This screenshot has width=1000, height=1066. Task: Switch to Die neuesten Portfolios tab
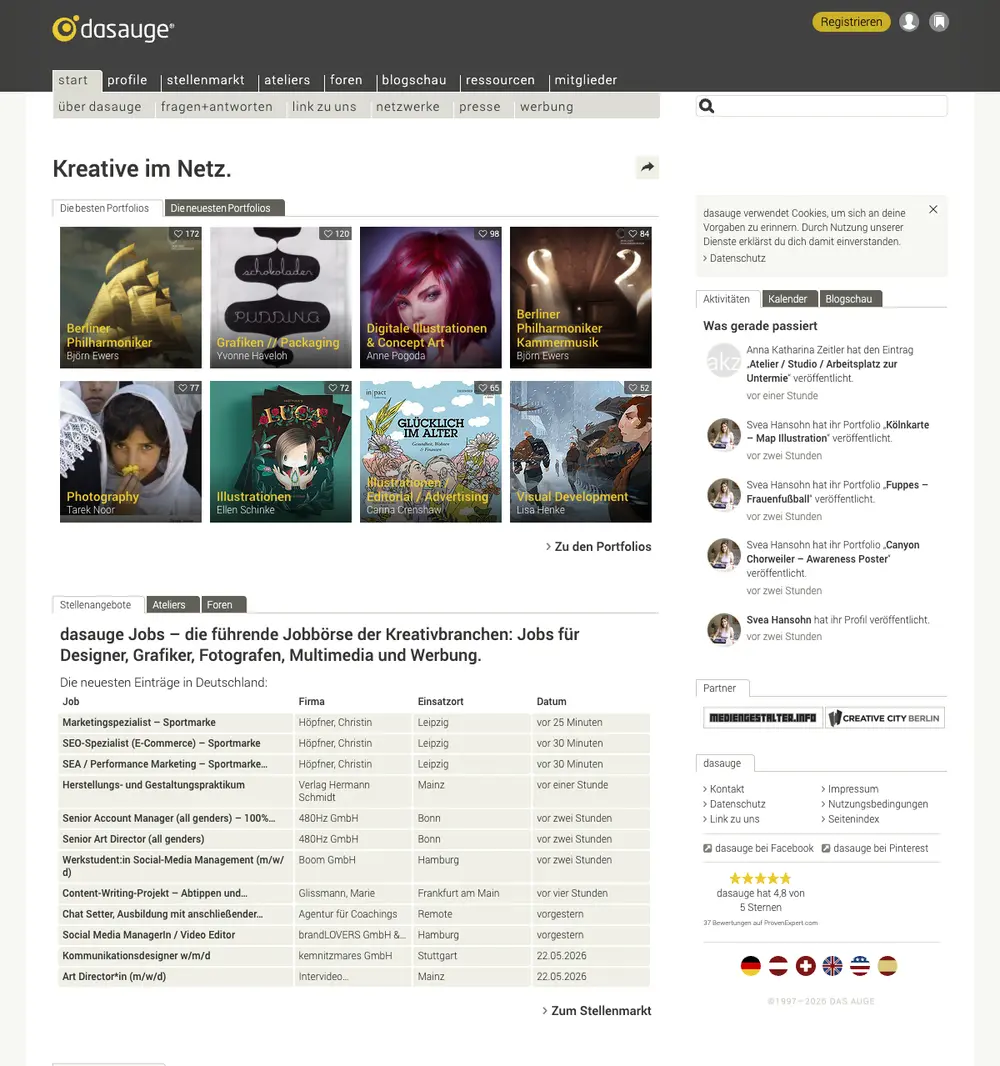point(224,208)
